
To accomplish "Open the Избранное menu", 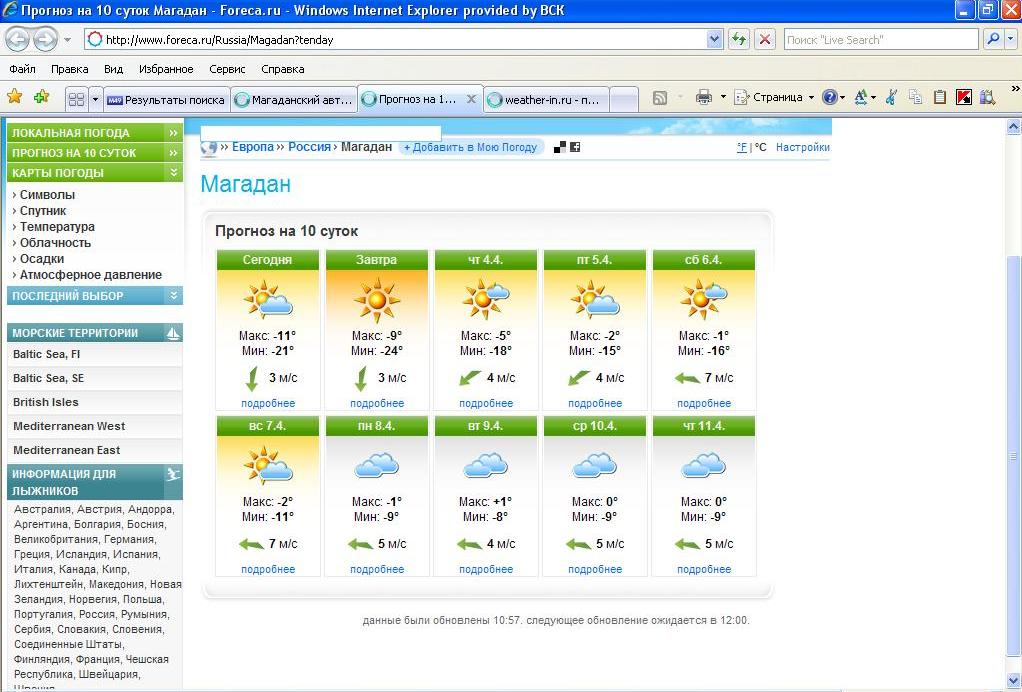I will pyautogui.click(x=167, y=69).
